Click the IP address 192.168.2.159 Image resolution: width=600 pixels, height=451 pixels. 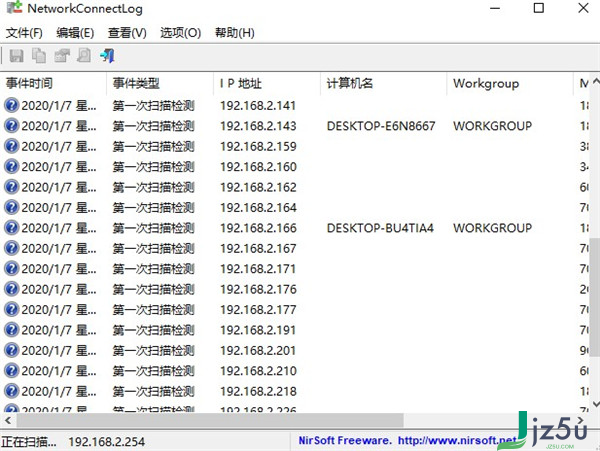pos(258,146)
